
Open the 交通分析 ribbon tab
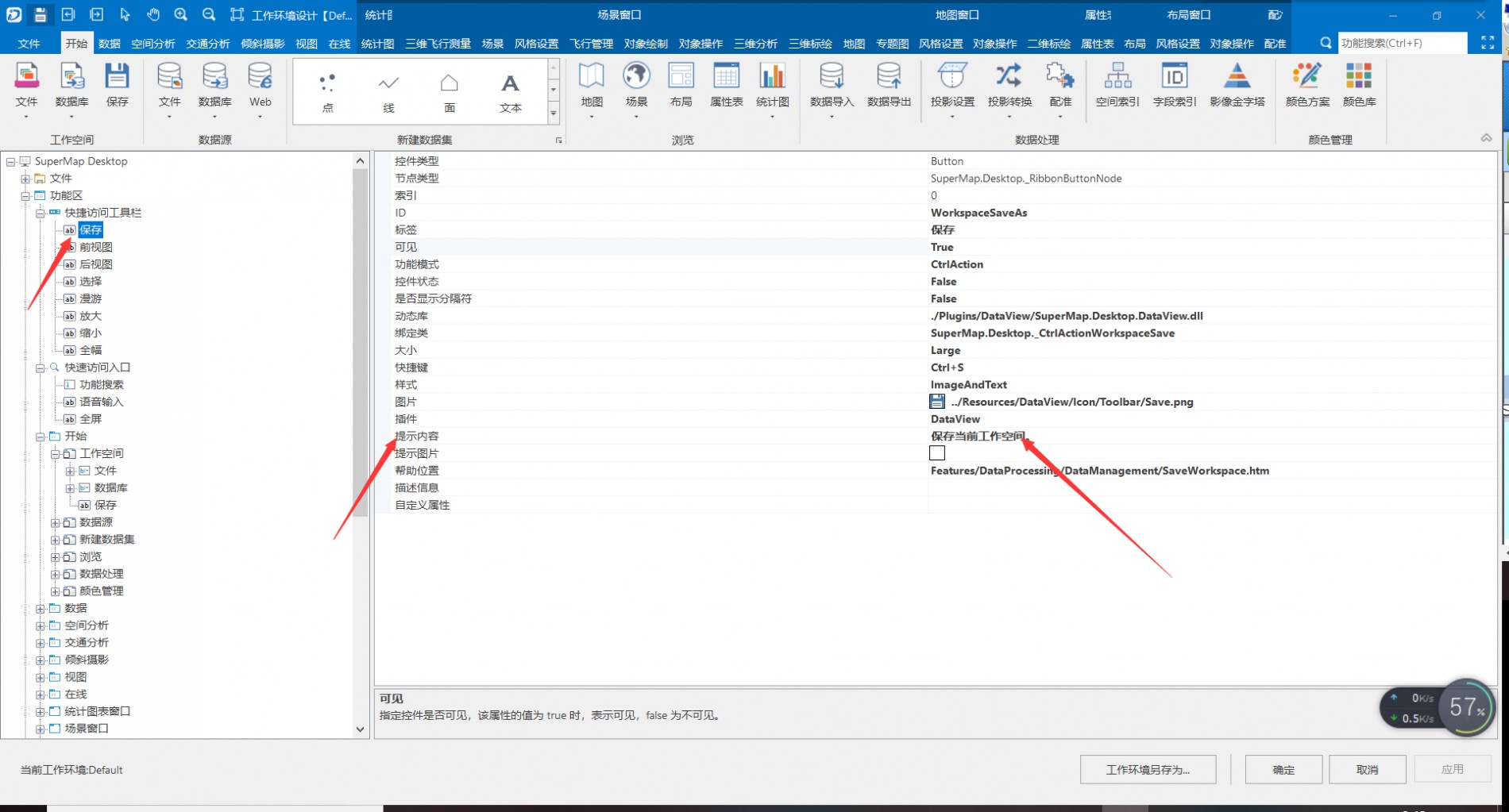208,43
